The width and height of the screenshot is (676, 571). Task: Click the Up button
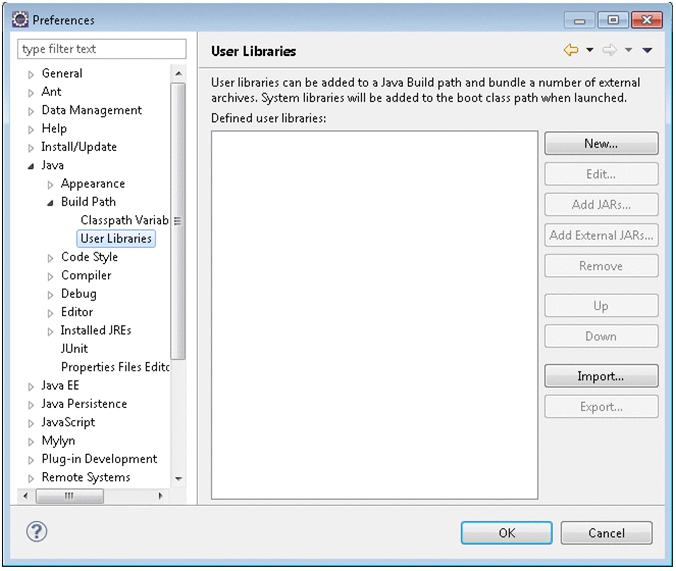pos(601,306)
